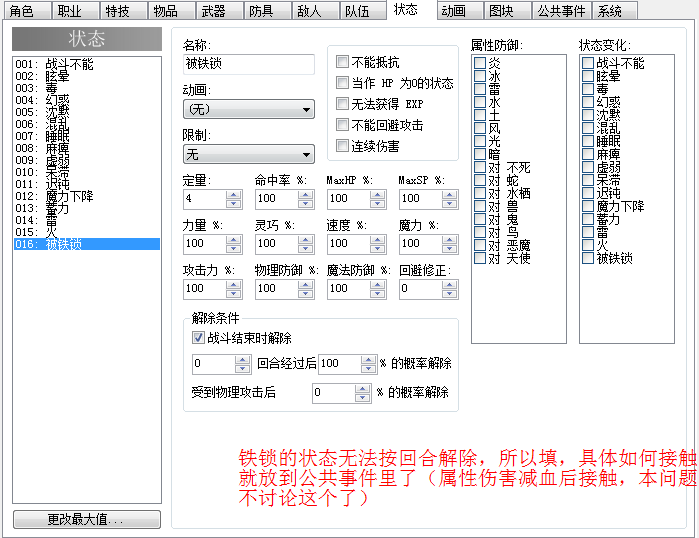Click the 回合经过后 turn count spinner
The height and width of the screenshot is (538, 699).
click(243, 364)
